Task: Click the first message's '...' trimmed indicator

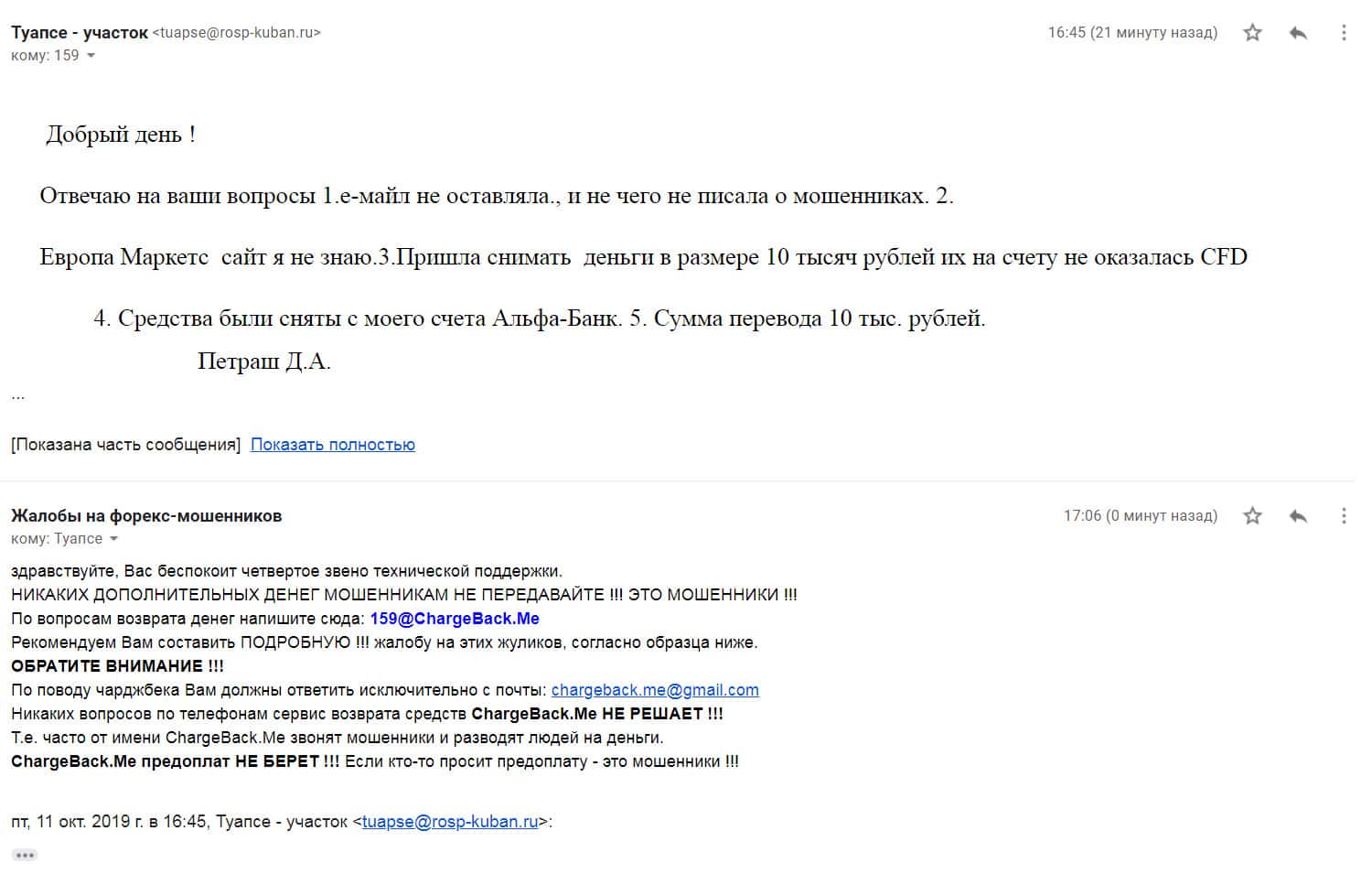Action: pos(18,396)
